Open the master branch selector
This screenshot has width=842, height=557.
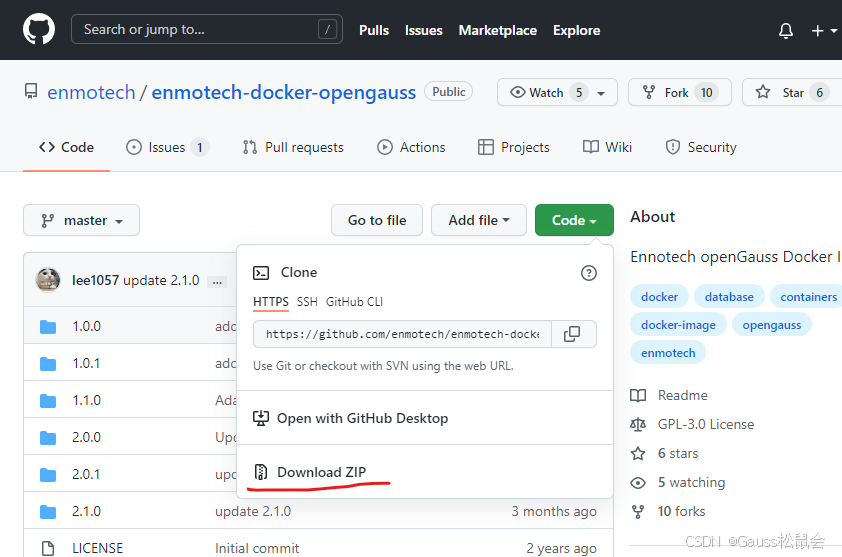pos(82,220)
